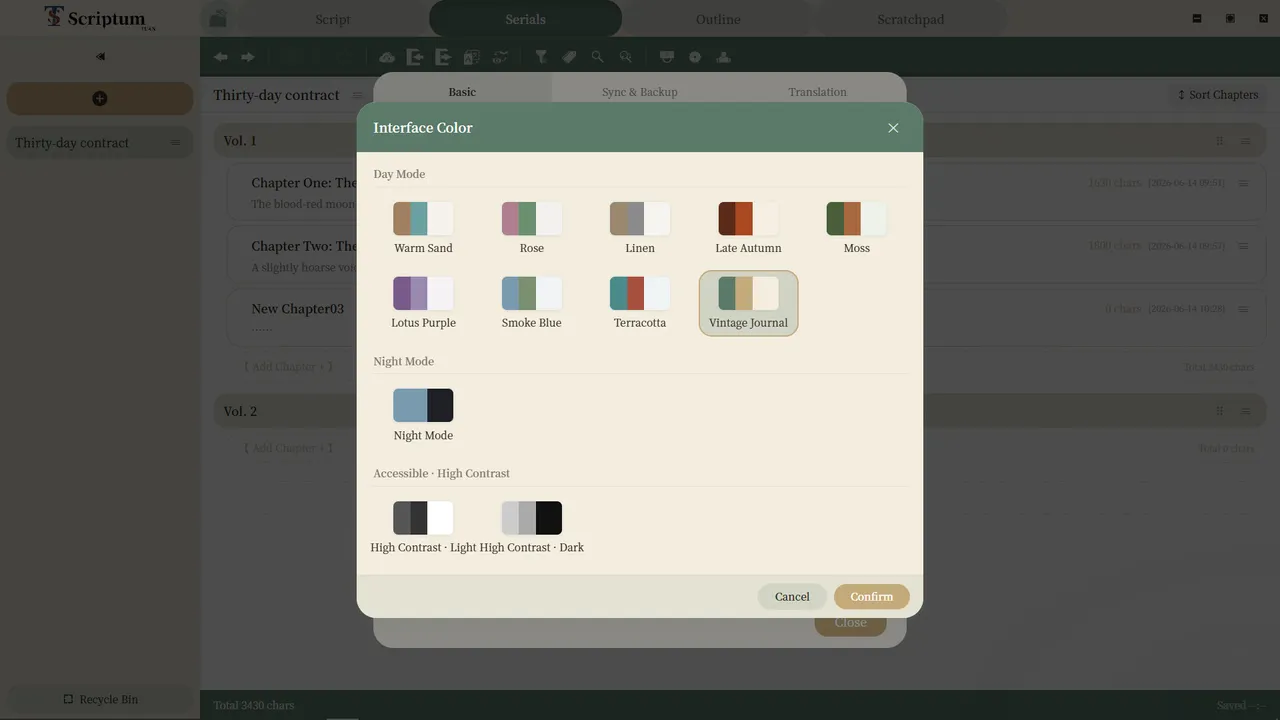Open the Thirty-day contract title menu icon
1280x720 pixels.
pos(357,95)
